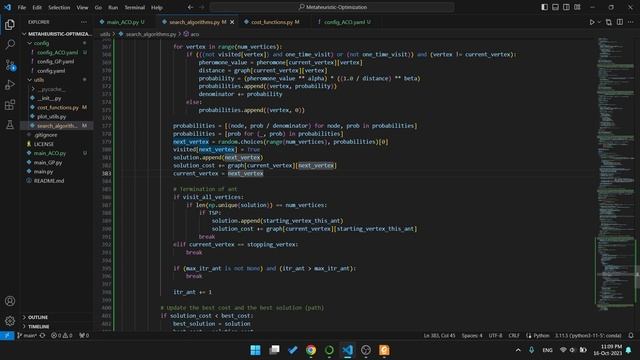Open editor More Actions ellipsis

[631, 22]
